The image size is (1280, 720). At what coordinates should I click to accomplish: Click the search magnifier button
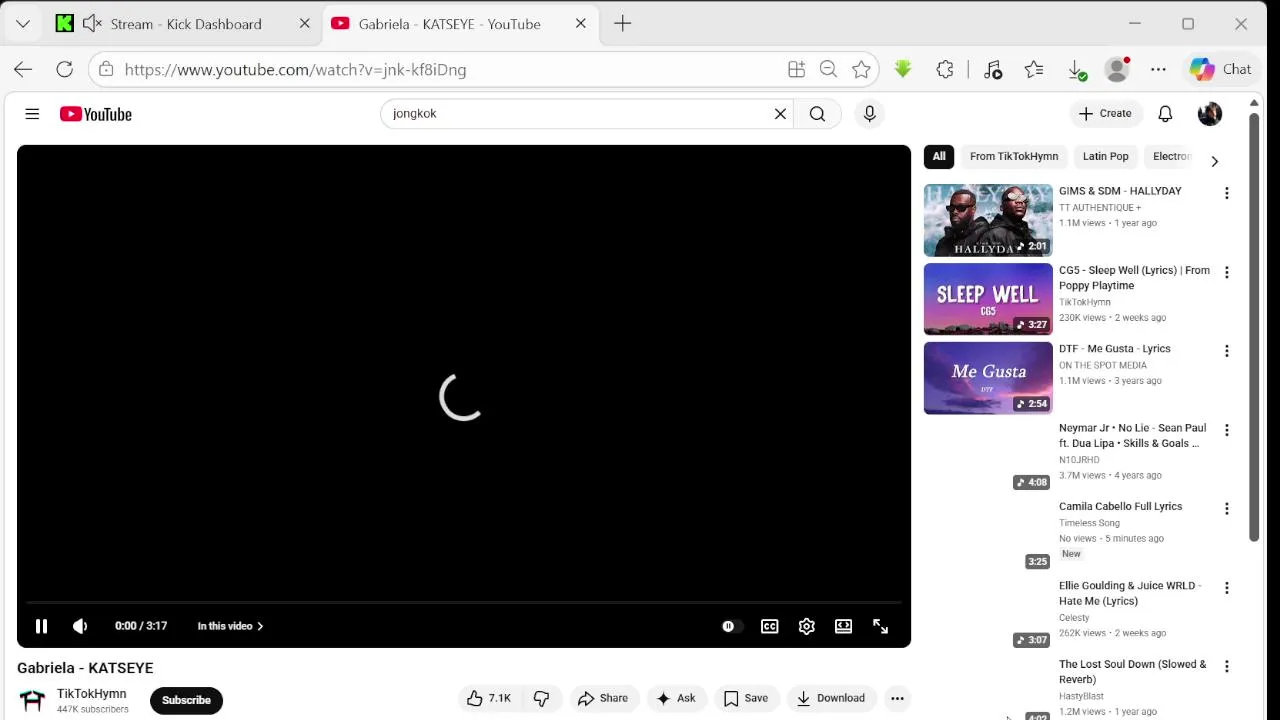817,114
